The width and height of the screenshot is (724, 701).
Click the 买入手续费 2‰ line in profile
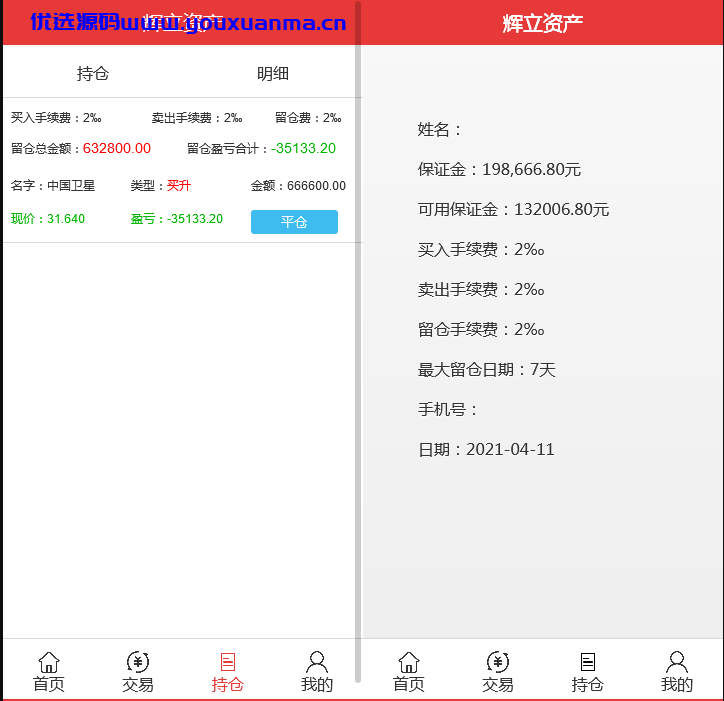click(481, 249)
